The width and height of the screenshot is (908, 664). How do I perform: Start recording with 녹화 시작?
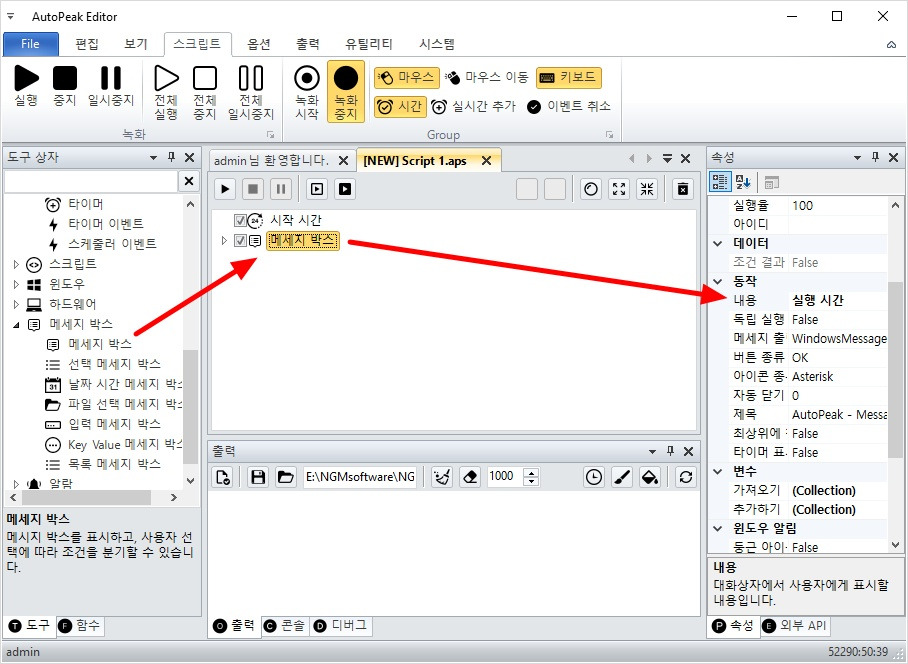[307, 93]
